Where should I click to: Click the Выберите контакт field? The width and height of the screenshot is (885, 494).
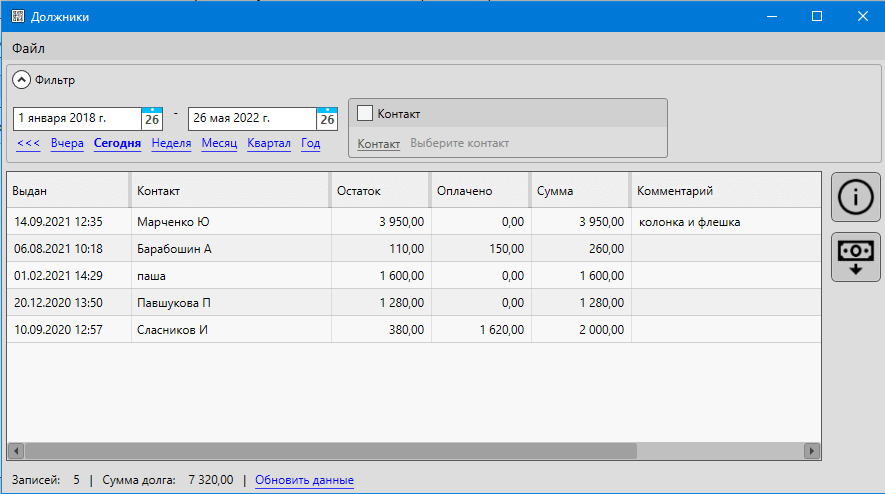click(x=459, y=144)
